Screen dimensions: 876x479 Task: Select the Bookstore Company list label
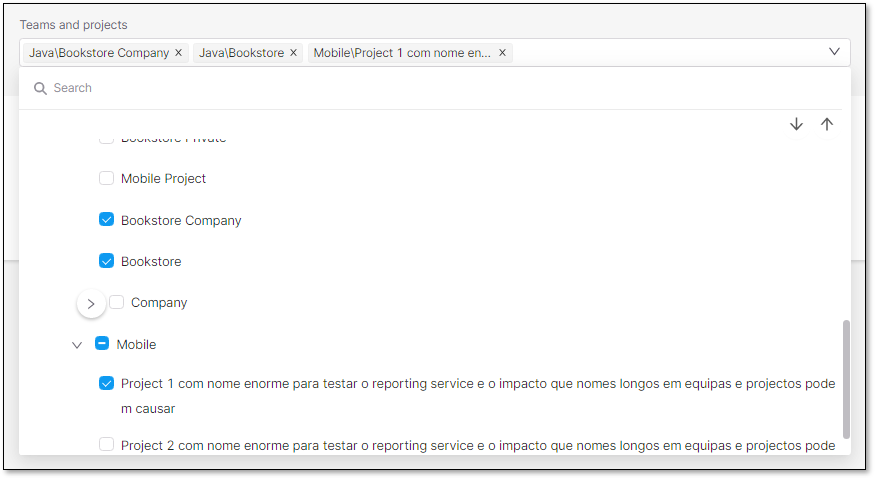click(181, 221)
